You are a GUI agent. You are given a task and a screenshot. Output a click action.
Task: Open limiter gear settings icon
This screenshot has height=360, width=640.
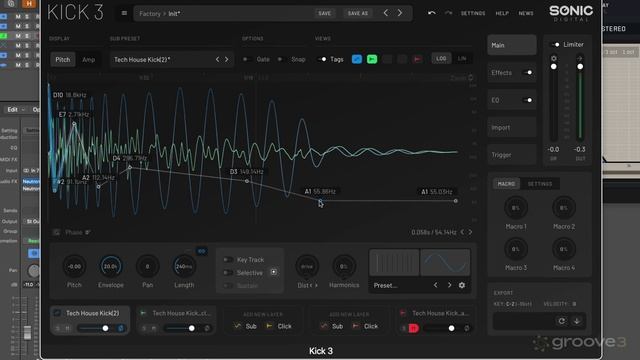pyautogui.click(x=553, y=58)
